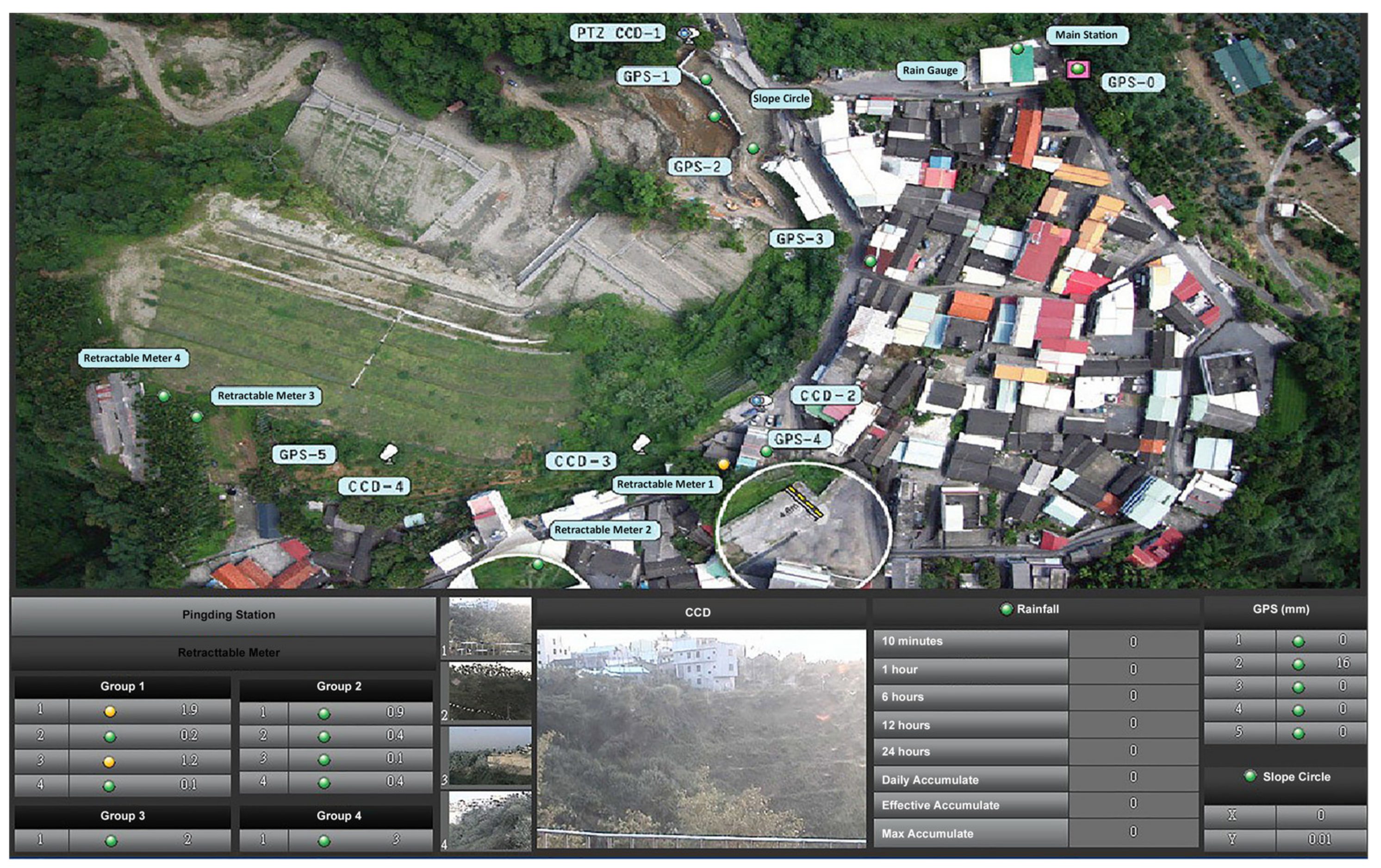Click the GPS row 2 green status light

(x=1299, y=664)
